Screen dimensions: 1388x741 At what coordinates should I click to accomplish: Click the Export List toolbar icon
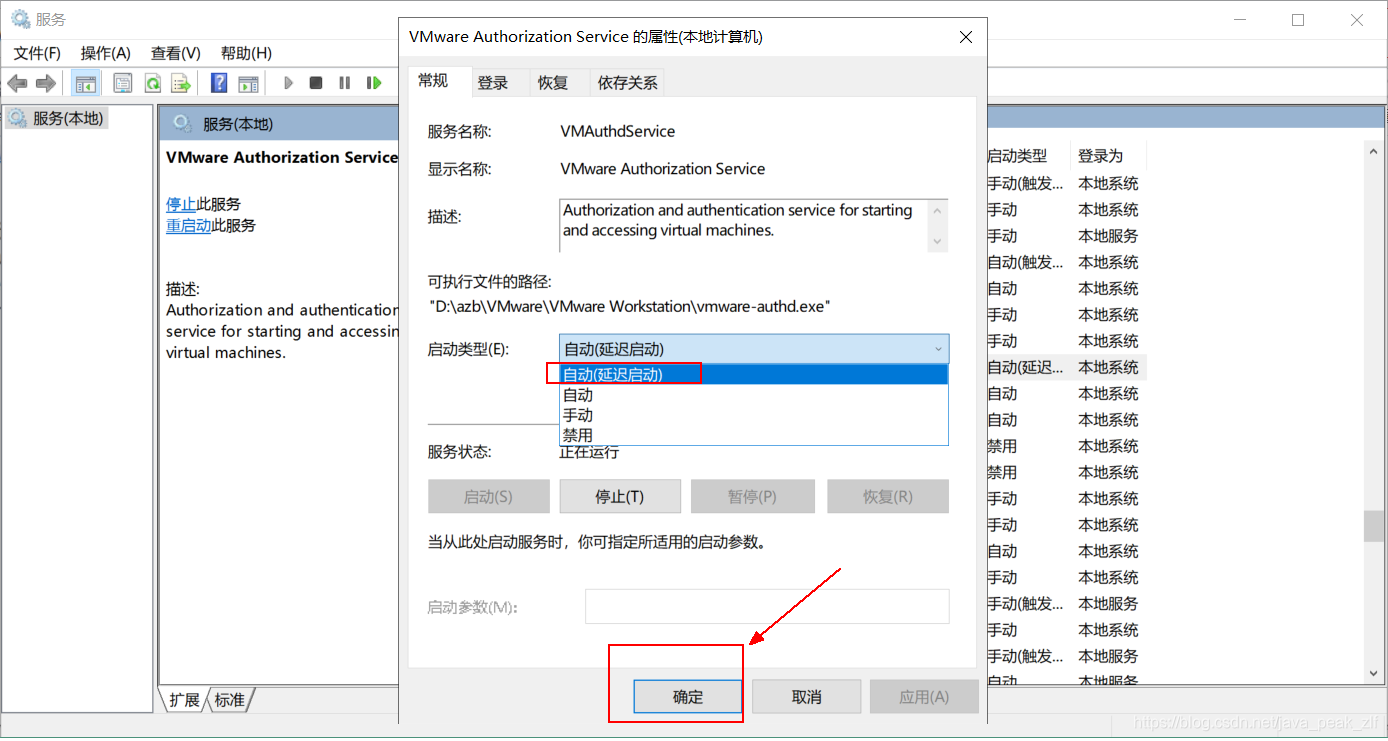click(x=181, y=83)
